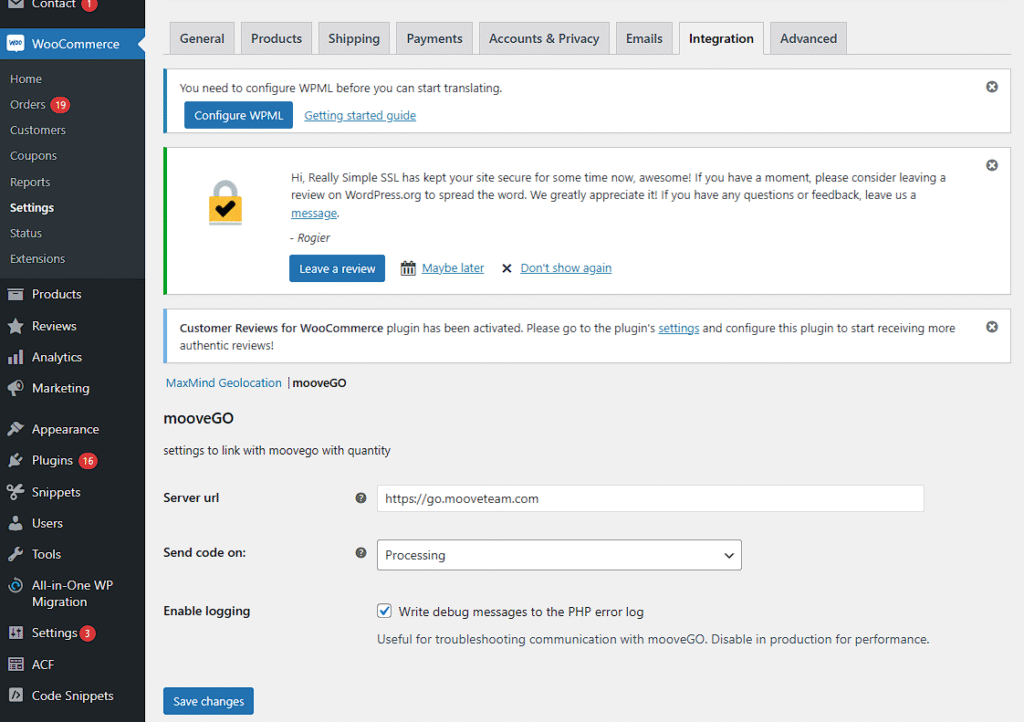1024x722 pixels.
Task: Dismiss the Customer Reviews plugin notice
Action: (992, 326)
